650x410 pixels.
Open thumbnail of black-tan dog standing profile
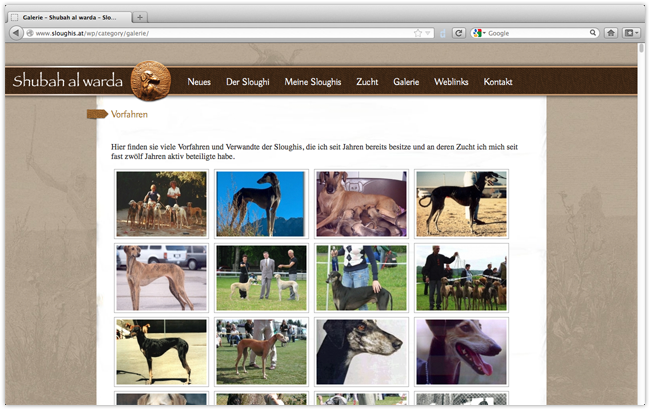click(x=161, y=352)
